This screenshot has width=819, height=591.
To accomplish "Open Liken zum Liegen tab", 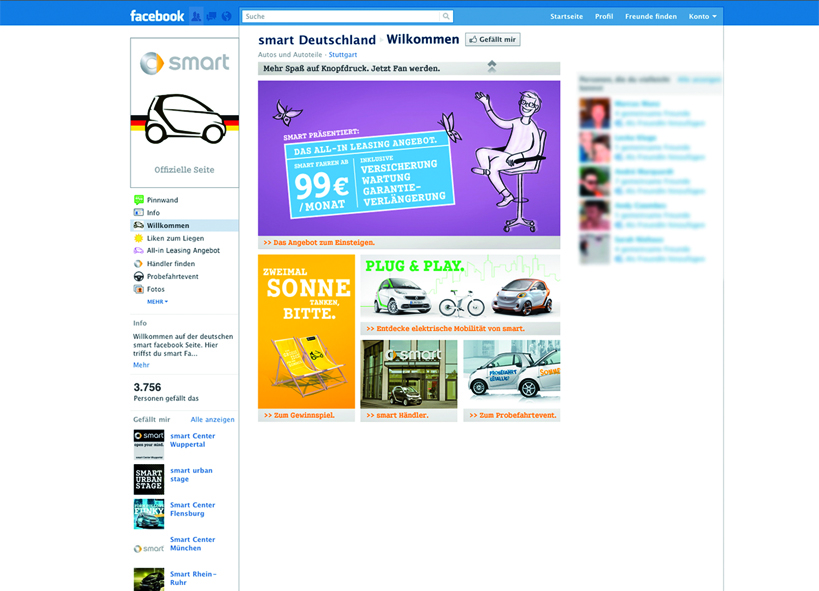I will [176, 238].
